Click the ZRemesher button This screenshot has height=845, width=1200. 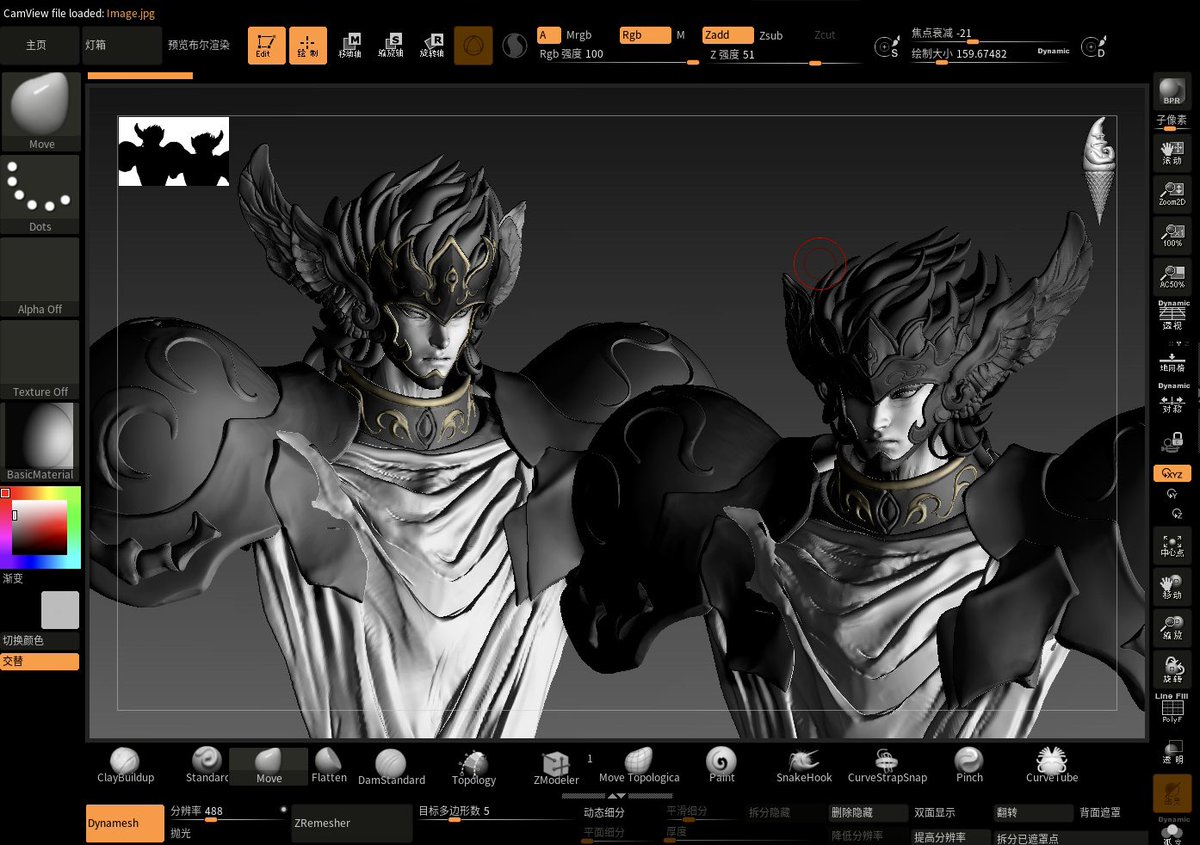(351, 823)
